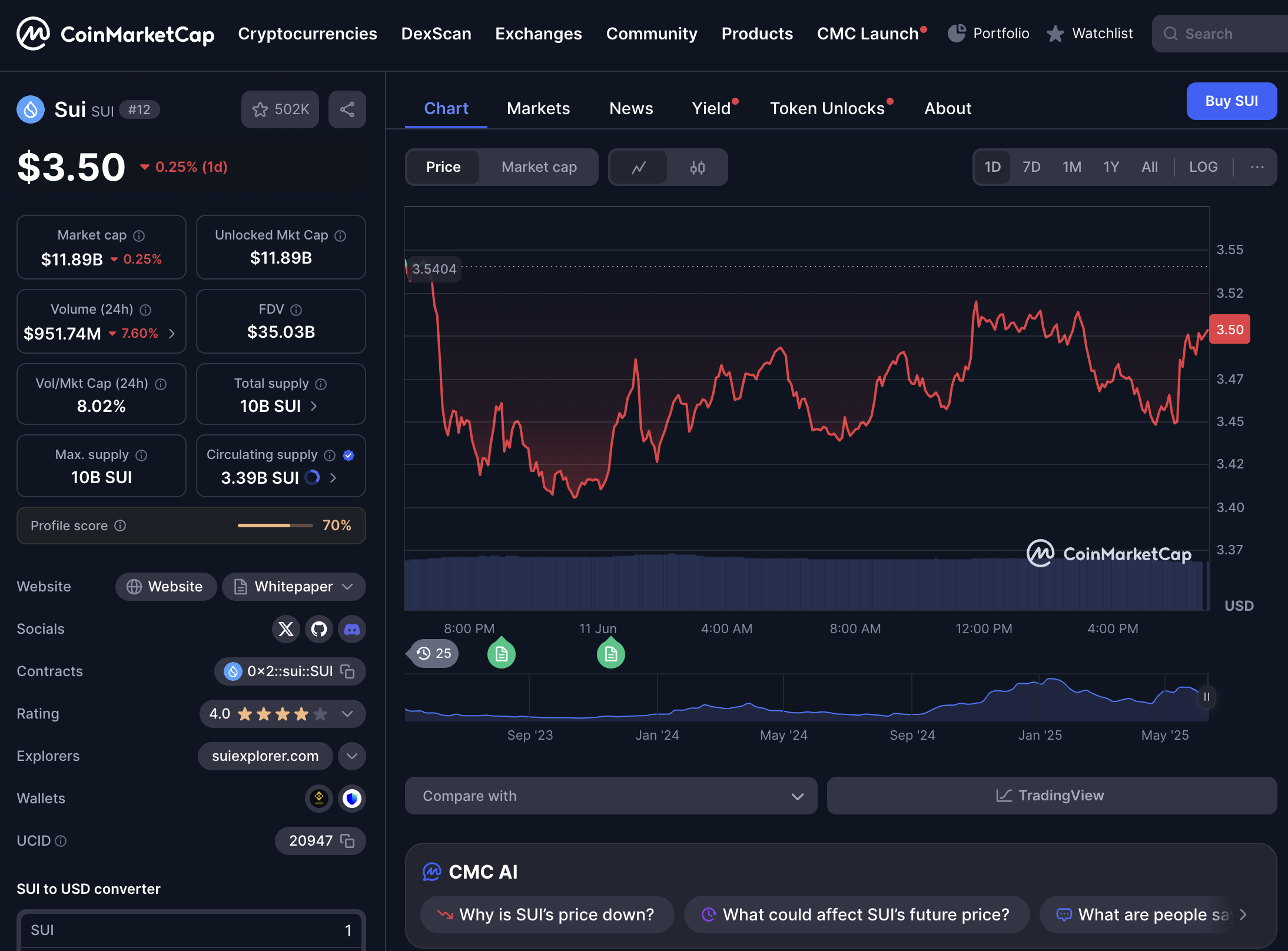Open the About tab
1288x951 pixels.
[948, 108]
